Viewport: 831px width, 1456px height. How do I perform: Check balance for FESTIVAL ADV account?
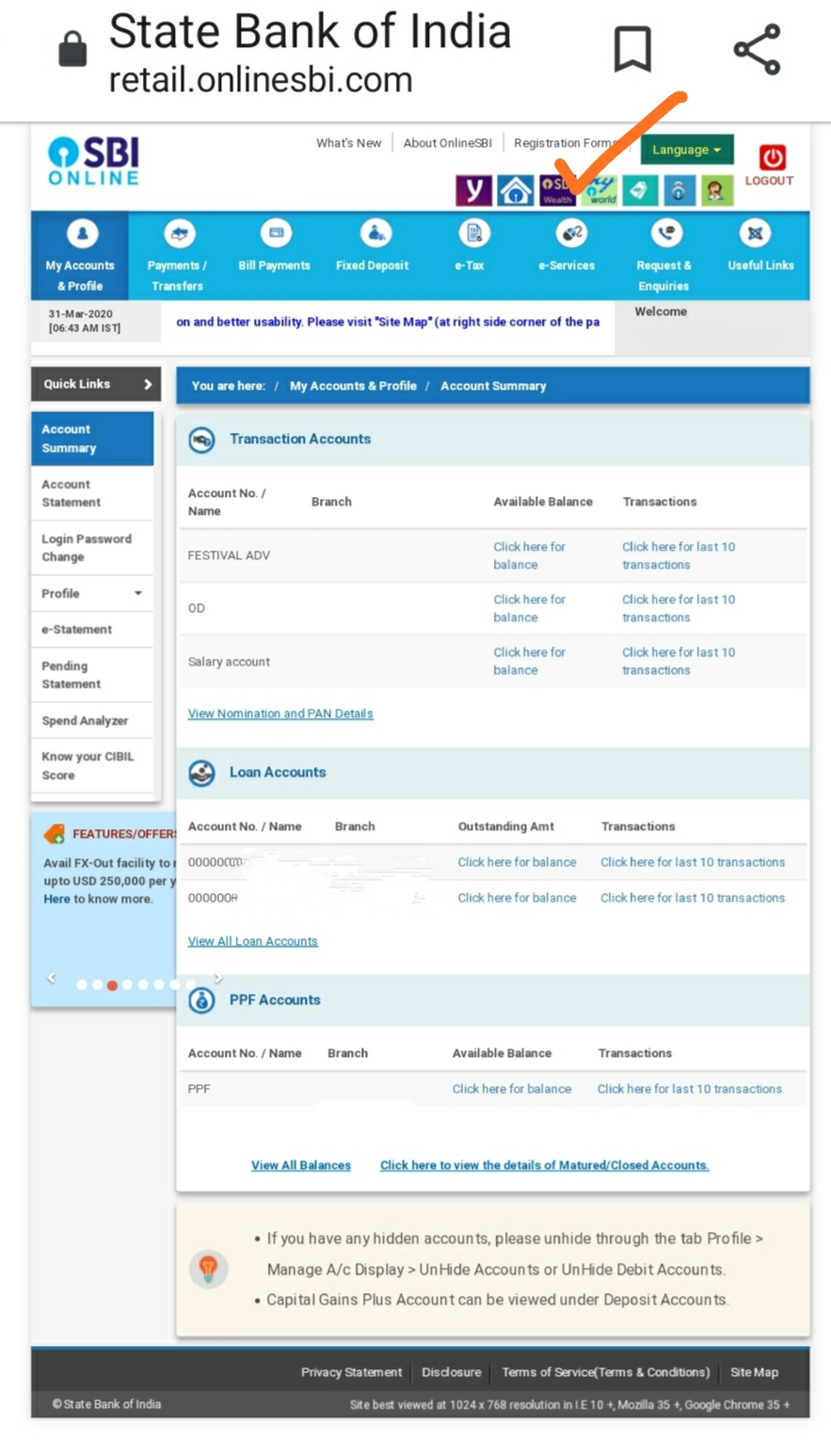(529, 555)
